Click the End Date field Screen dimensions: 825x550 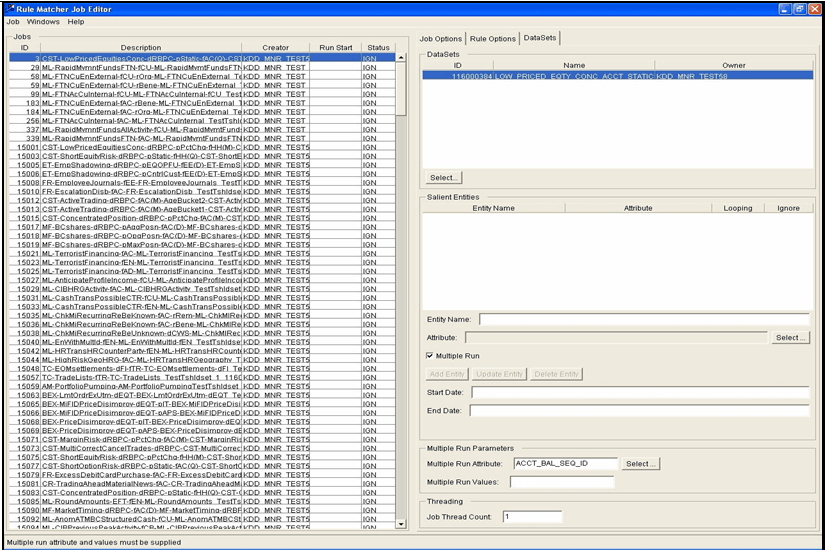click(x=639, y=411)
